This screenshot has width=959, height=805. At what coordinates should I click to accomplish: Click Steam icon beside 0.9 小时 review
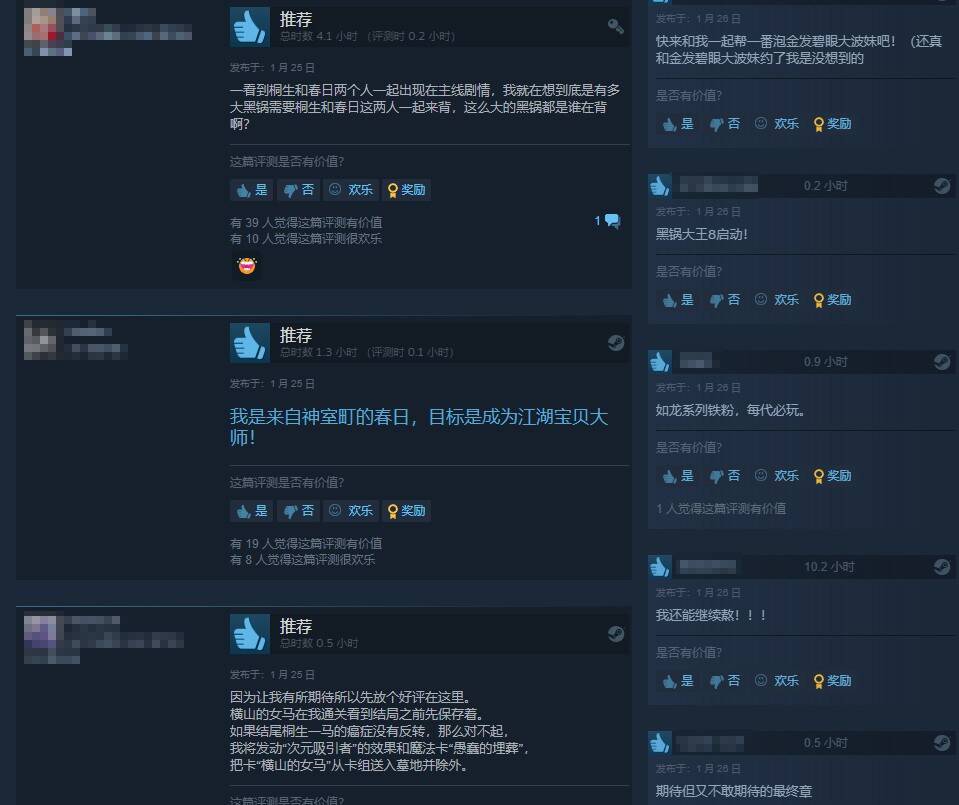[942, 362]
